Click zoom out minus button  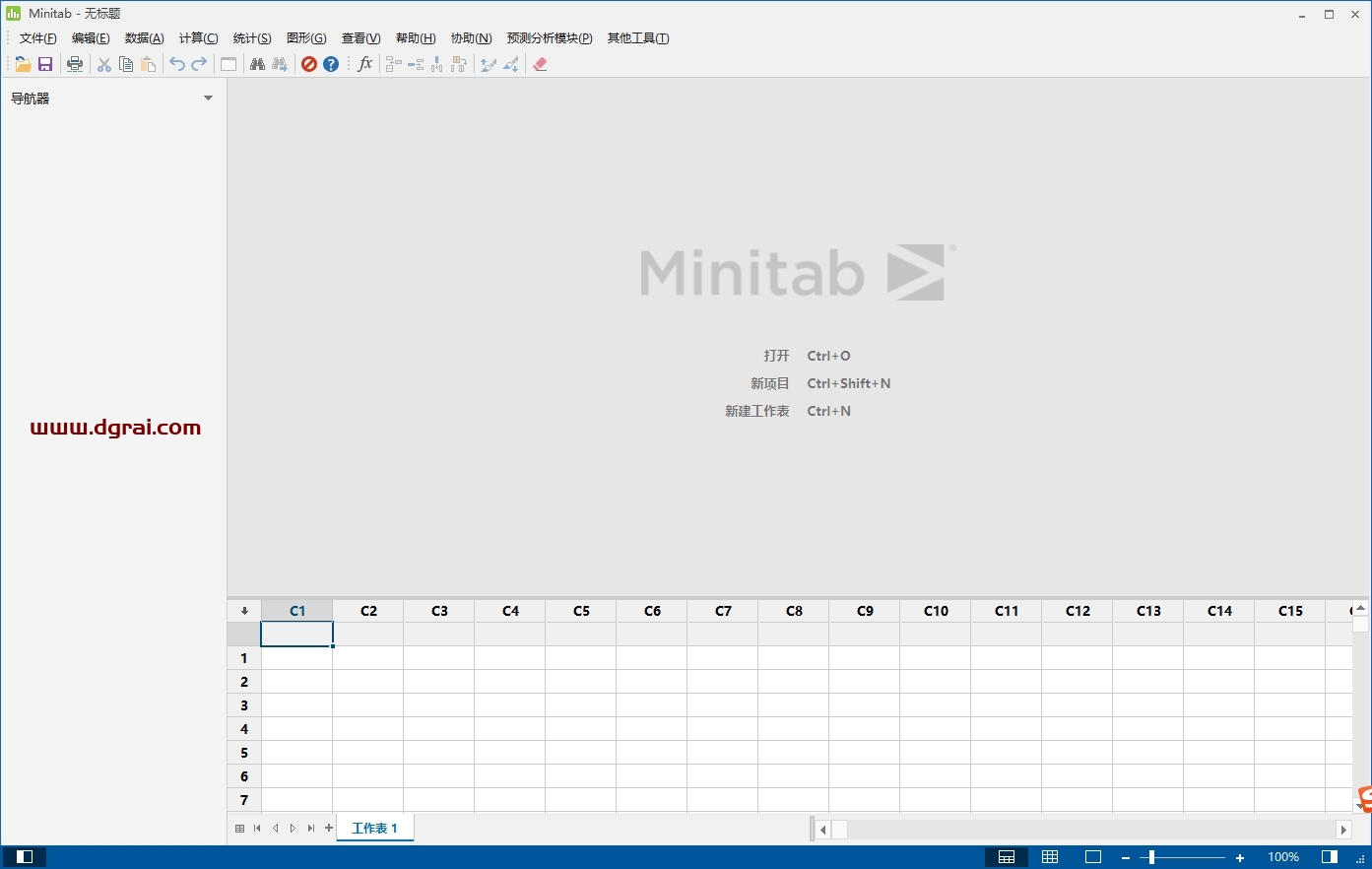pos(1126,858)
